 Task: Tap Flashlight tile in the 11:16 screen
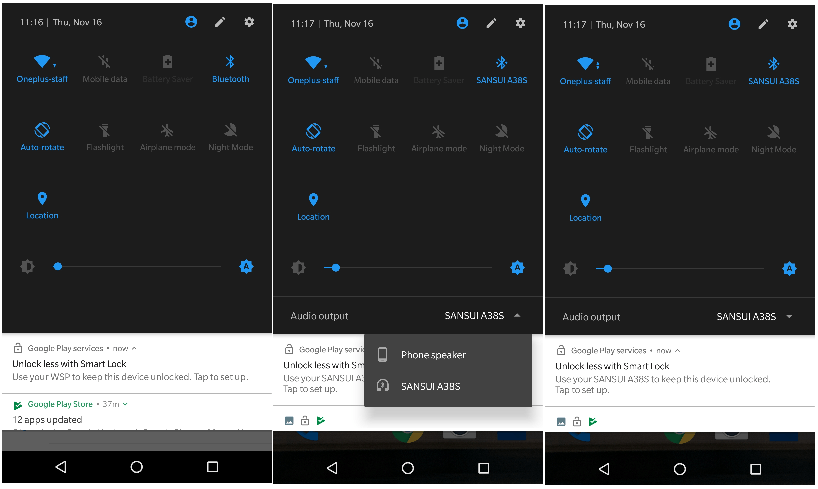click(x=105, y=137)
